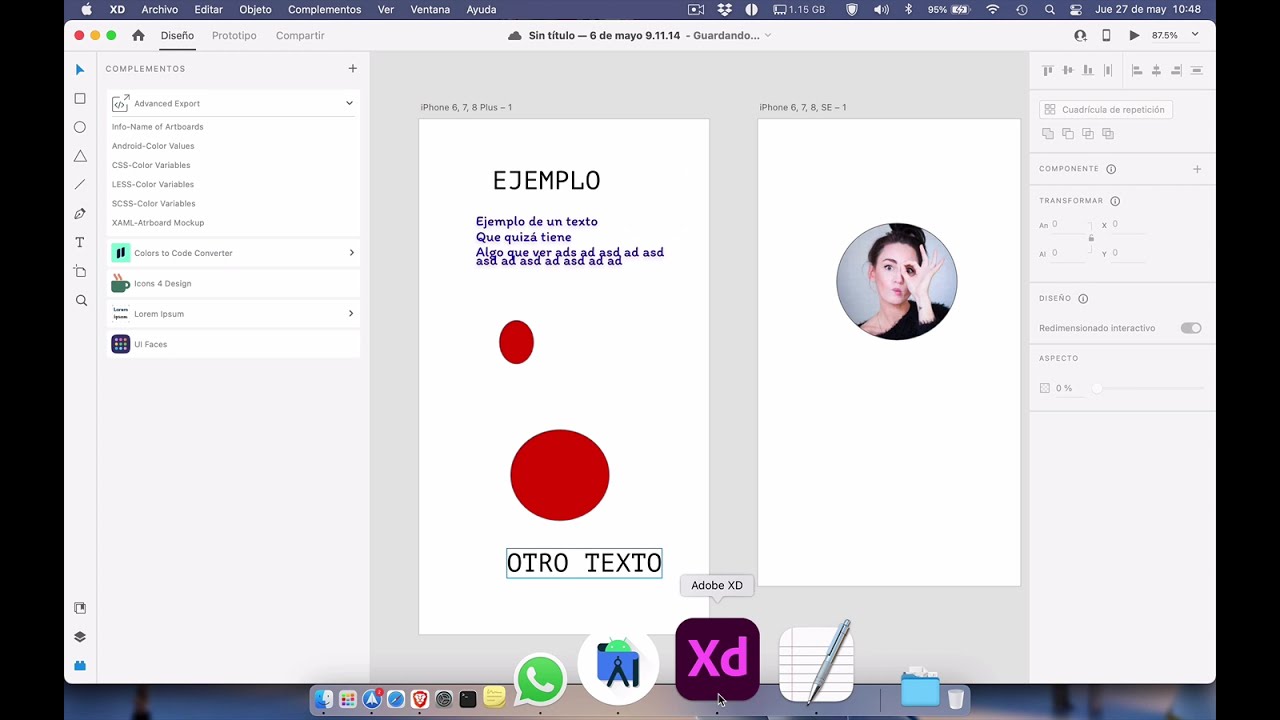Open the zoom percentage dropdown arrow
Viewport: 1280px width, 720px height.
pos(1194,35)
